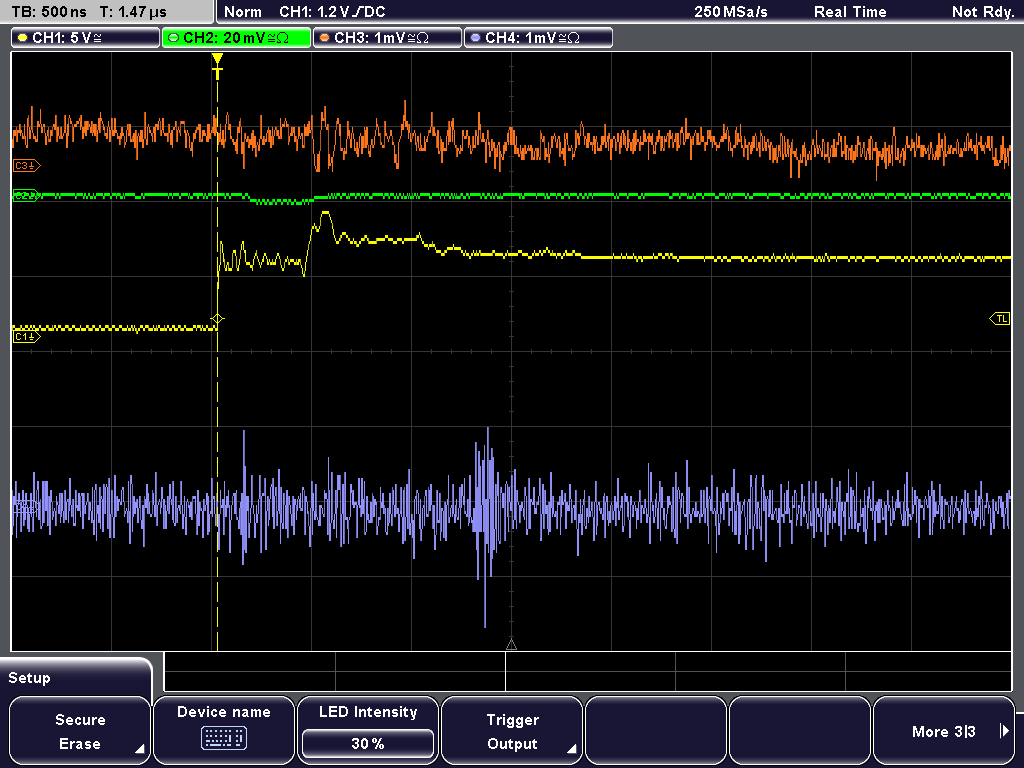The image size is (1024, 768).
Task: Click the arrow icon on More 3|3
Action: [x=1004, y=731]
